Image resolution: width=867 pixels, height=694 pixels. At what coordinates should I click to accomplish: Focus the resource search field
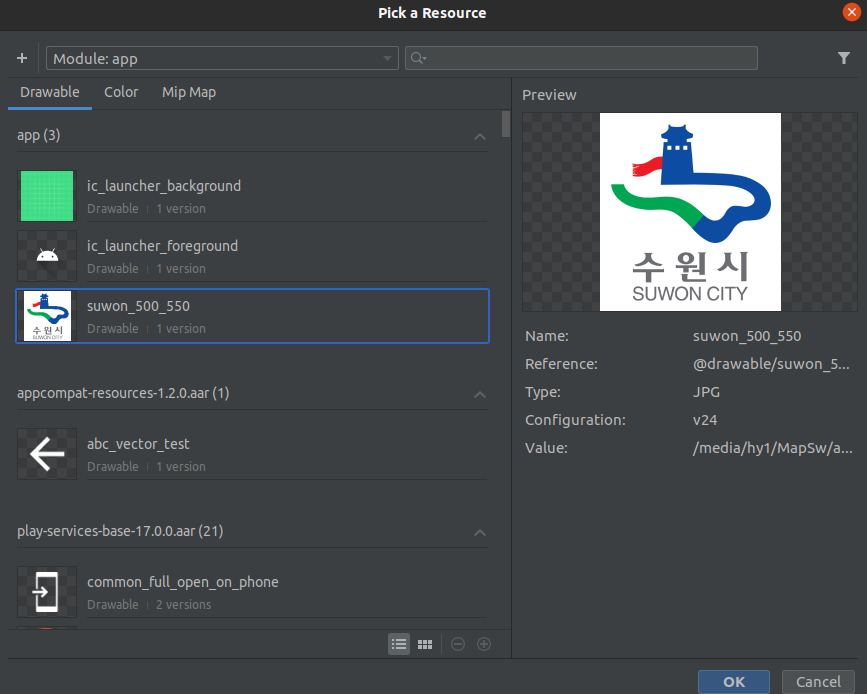(581, 58)
